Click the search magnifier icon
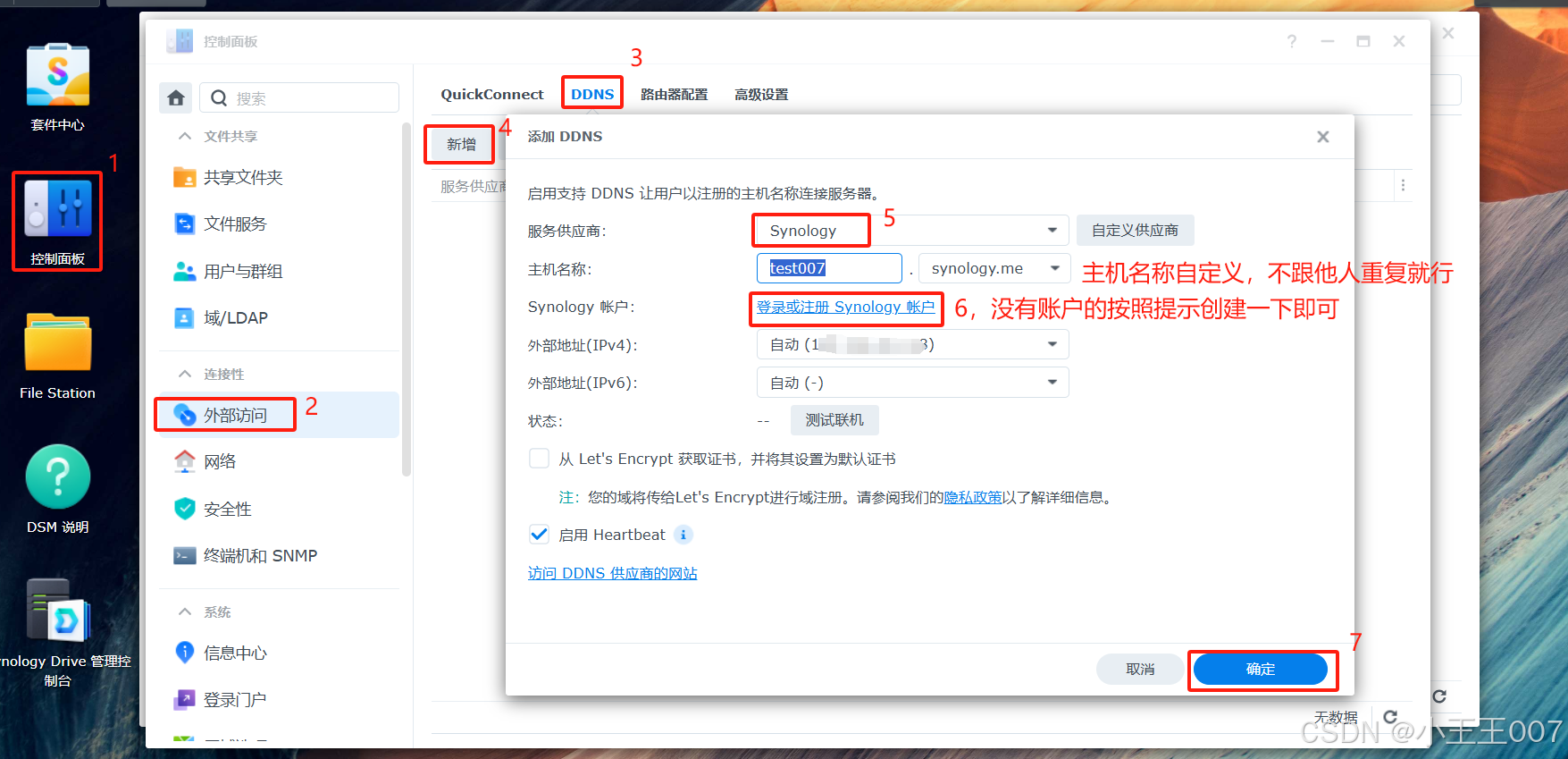Screen dimensions: 1568x759 pos(219,98)
